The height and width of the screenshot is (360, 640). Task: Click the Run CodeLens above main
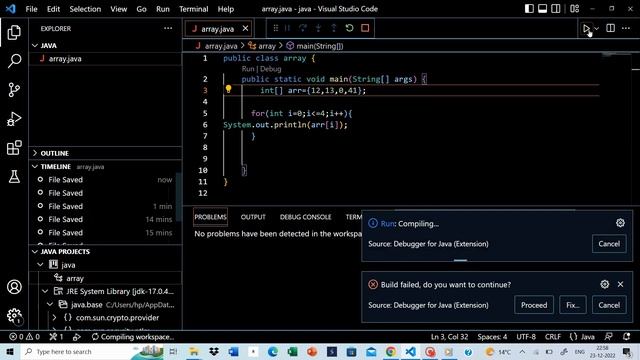248,69
